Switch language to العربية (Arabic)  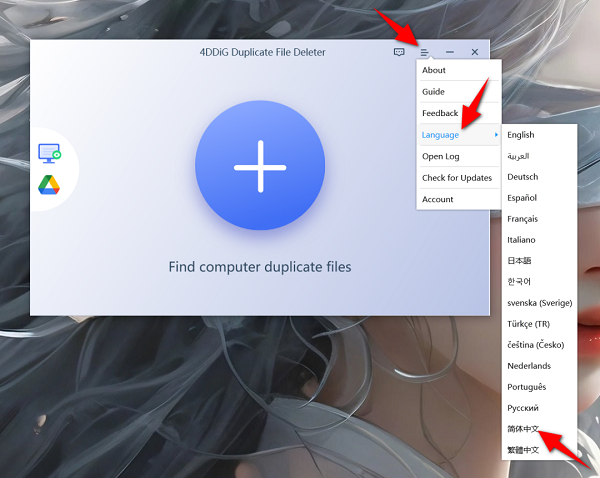[539, 156]
